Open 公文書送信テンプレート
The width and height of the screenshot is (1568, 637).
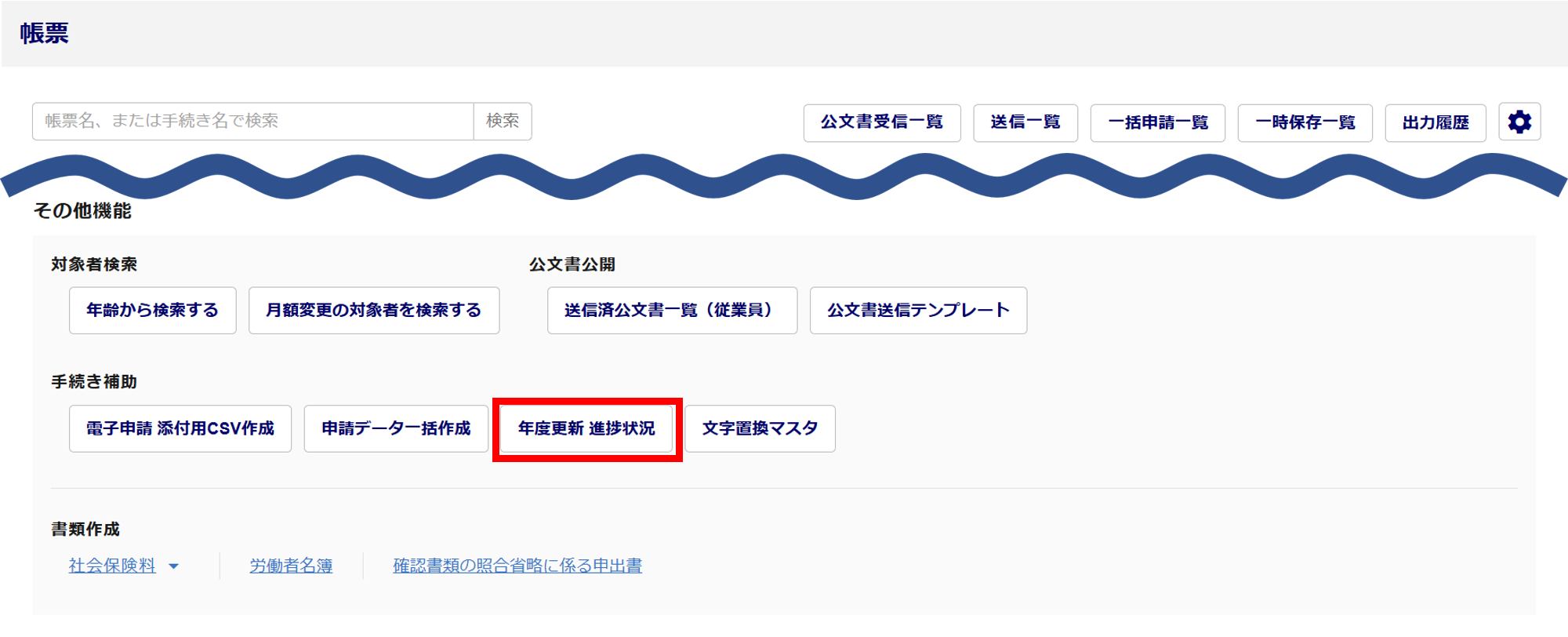point(918,311)
